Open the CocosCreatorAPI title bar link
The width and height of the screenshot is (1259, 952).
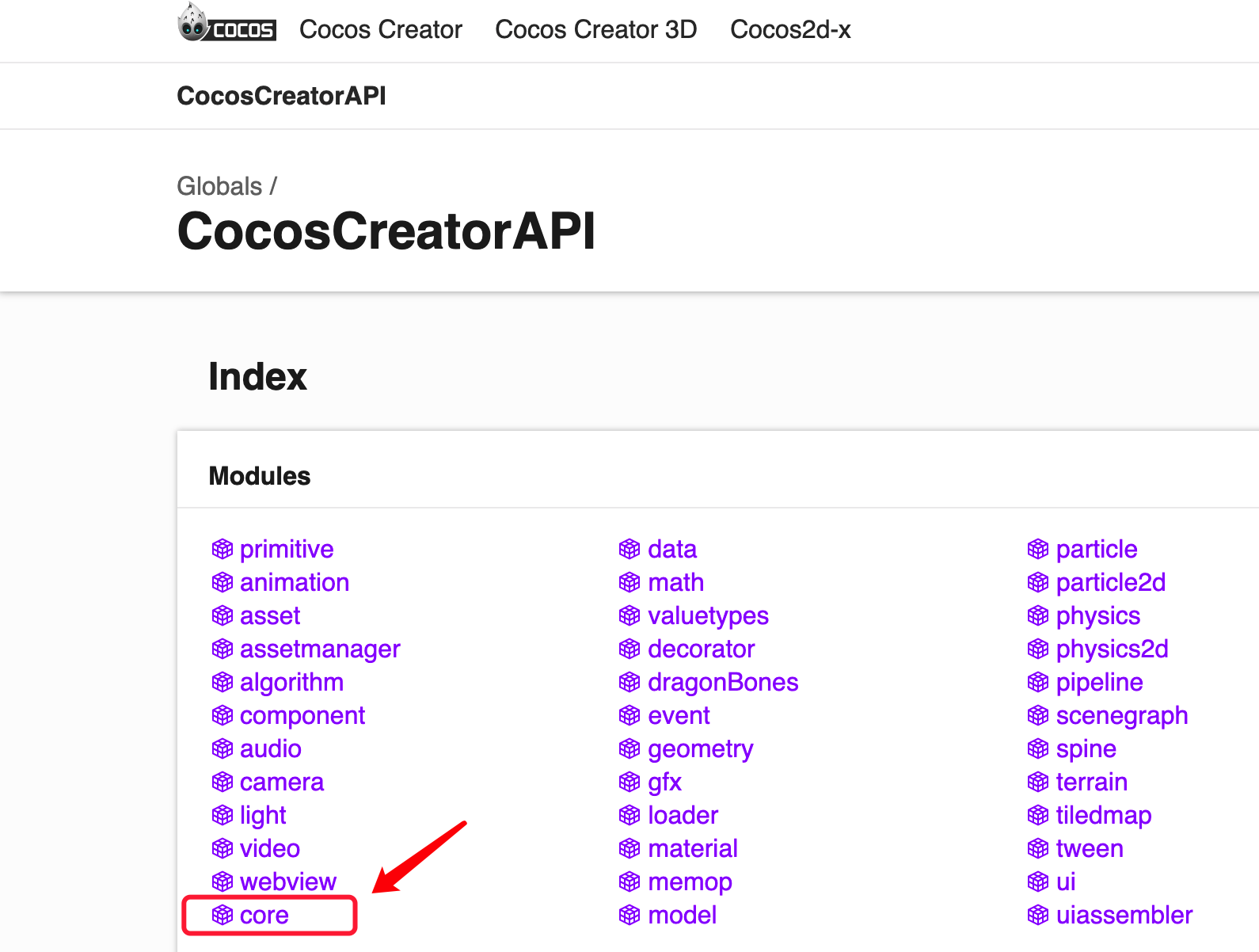[281, 96]
